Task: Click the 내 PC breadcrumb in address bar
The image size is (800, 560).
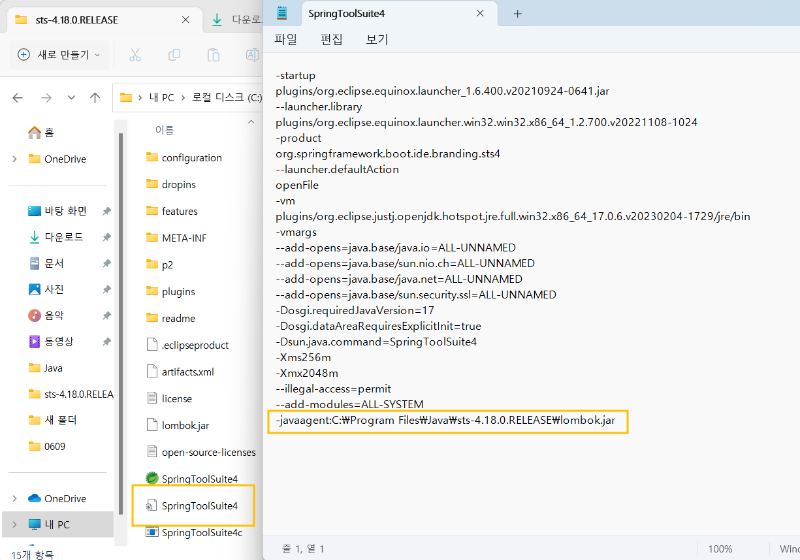Action: [x=162, y=97]
